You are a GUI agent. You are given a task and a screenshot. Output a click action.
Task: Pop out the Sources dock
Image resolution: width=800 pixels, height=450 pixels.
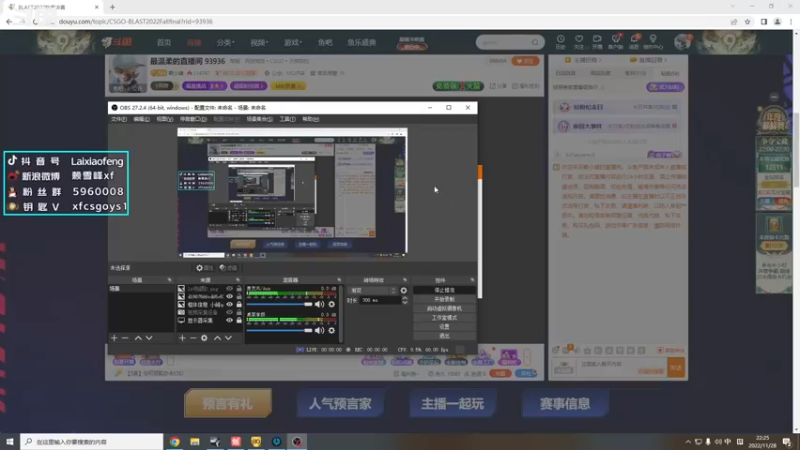tap(238, 280)
